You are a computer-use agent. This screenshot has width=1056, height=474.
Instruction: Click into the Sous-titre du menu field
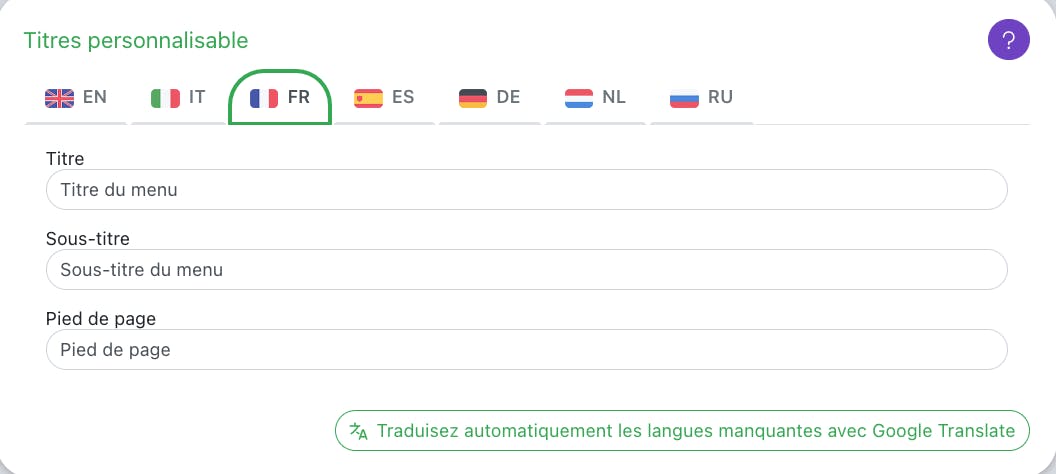tap(526, 270)
